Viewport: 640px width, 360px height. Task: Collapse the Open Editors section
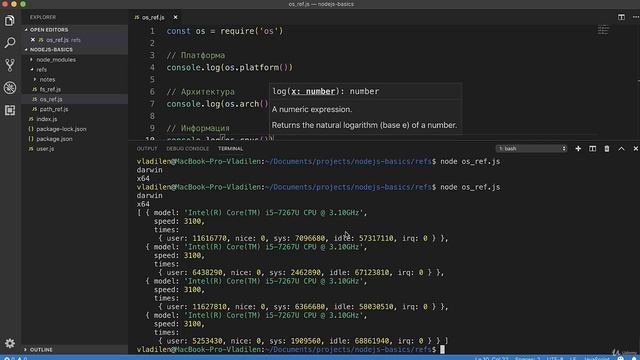pos(49,30)
